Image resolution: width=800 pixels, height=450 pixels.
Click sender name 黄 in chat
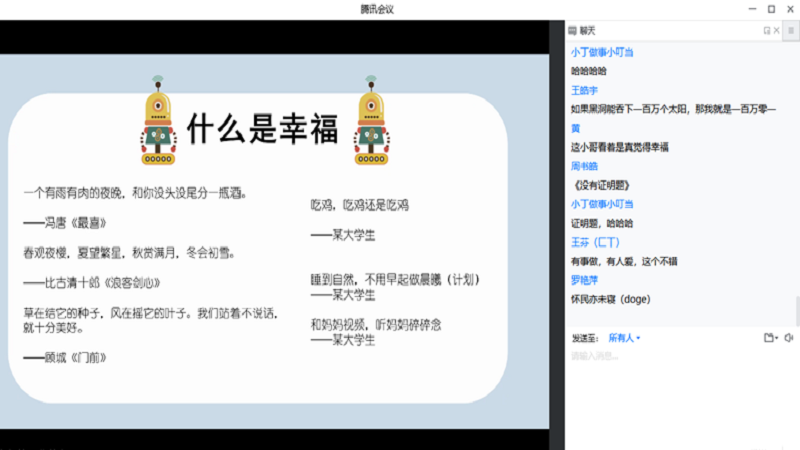576,128
